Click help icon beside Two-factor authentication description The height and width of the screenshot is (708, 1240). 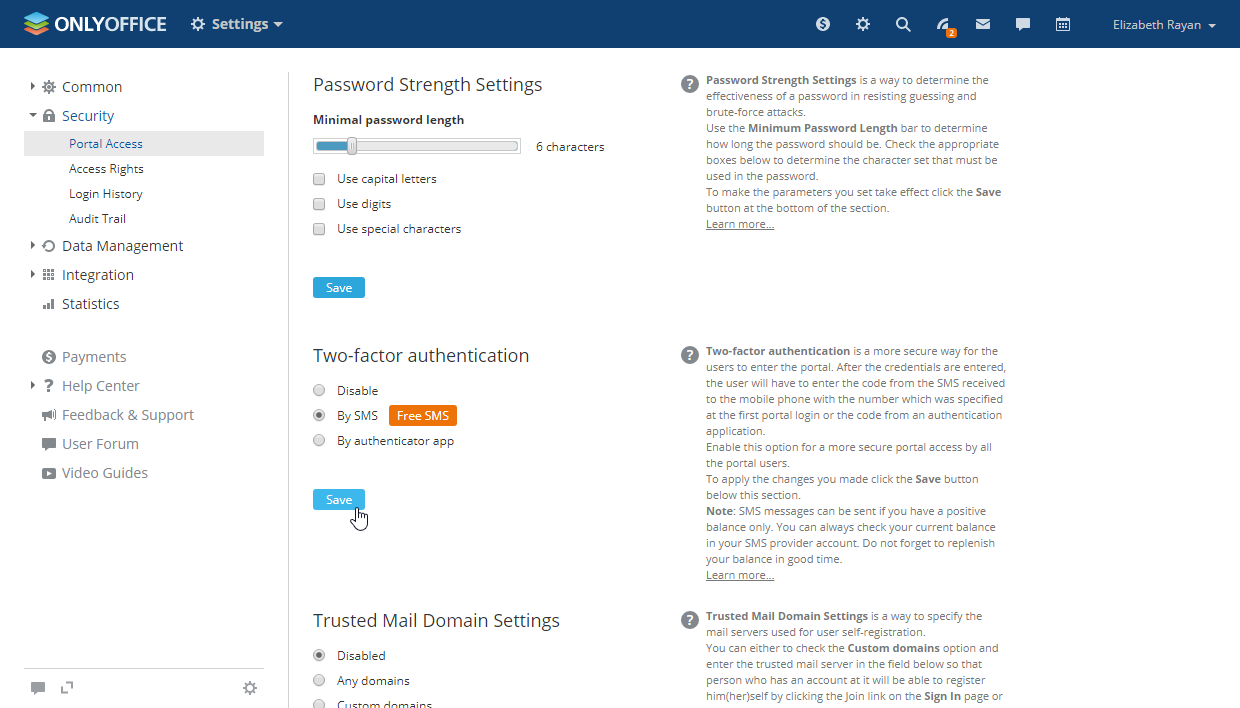coord(690,355)
